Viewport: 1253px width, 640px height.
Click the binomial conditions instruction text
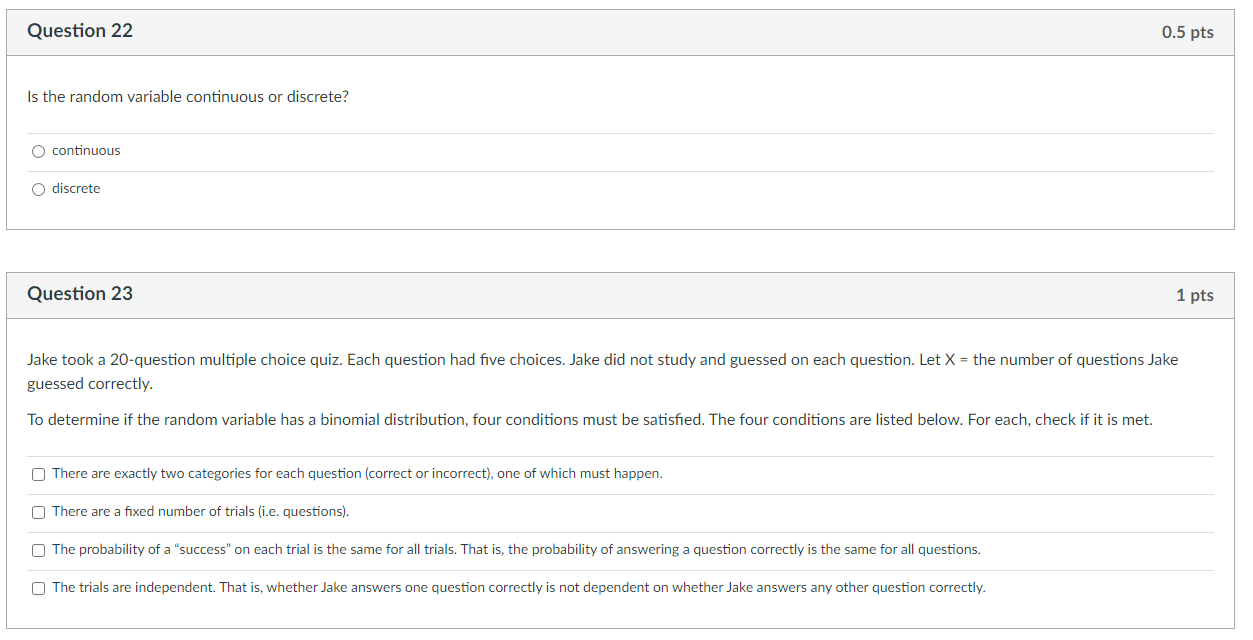coord(588,419)
